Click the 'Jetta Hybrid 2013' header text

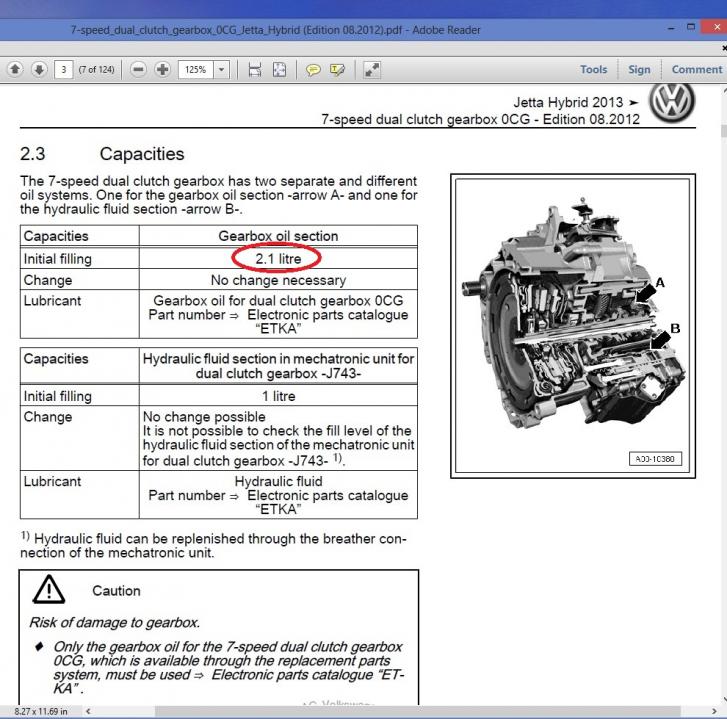568,102
